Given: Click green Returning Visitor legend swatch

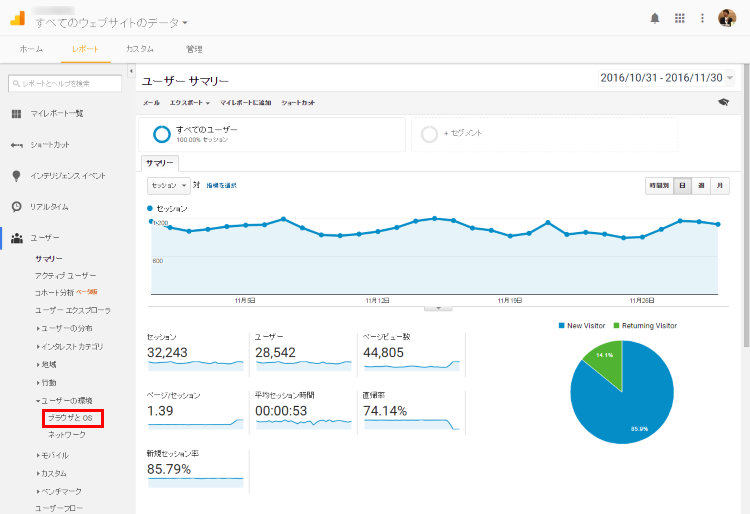Looking at the screenshot, I should pyautogui.click(x=617, y=326).
